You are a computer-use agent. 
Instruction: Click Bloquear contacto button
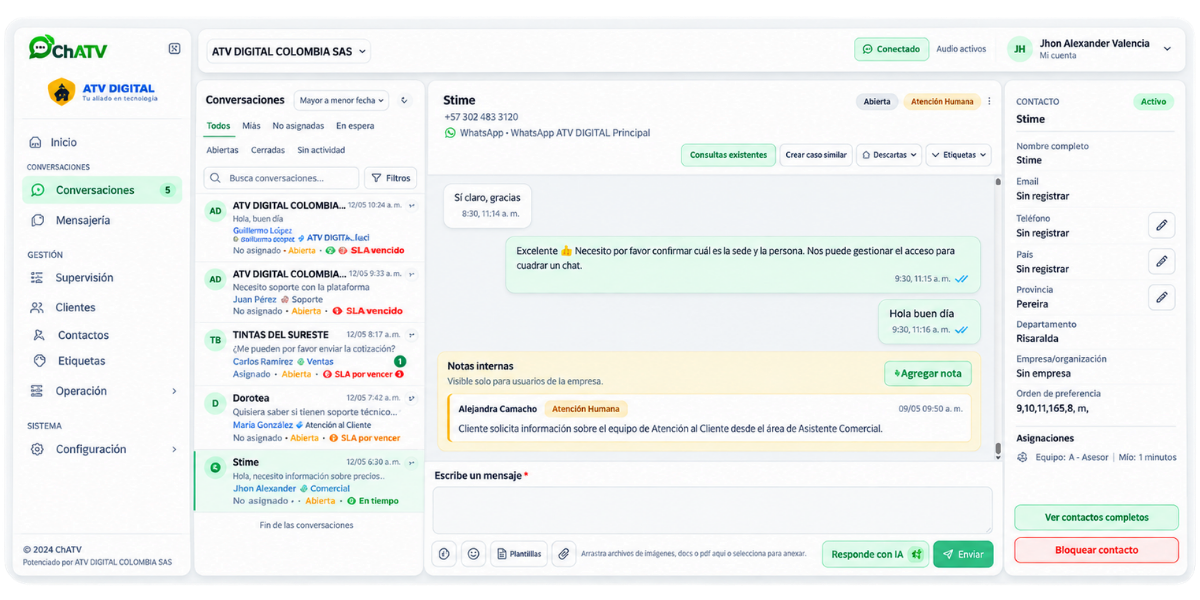1096,550
